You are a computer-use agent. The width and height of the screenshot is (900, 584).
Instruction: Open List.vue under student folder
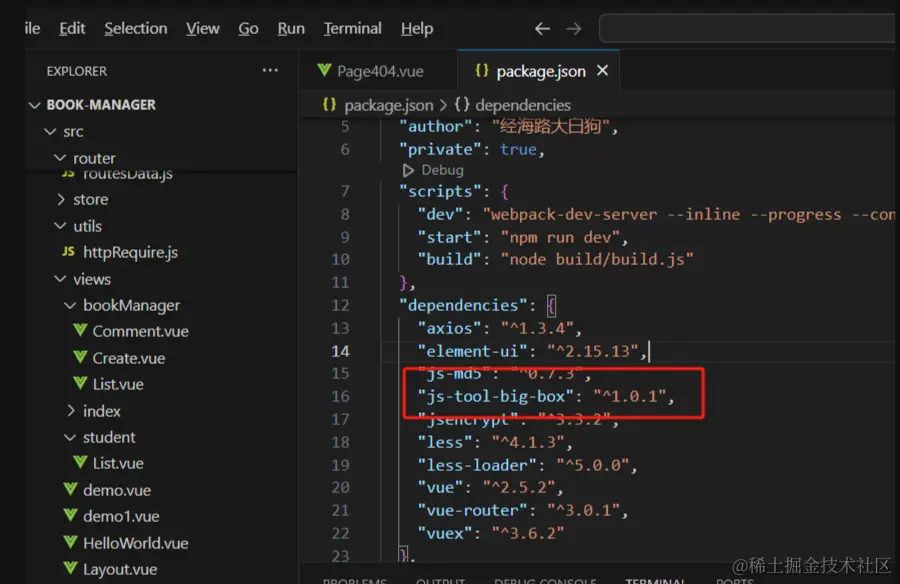118,463
